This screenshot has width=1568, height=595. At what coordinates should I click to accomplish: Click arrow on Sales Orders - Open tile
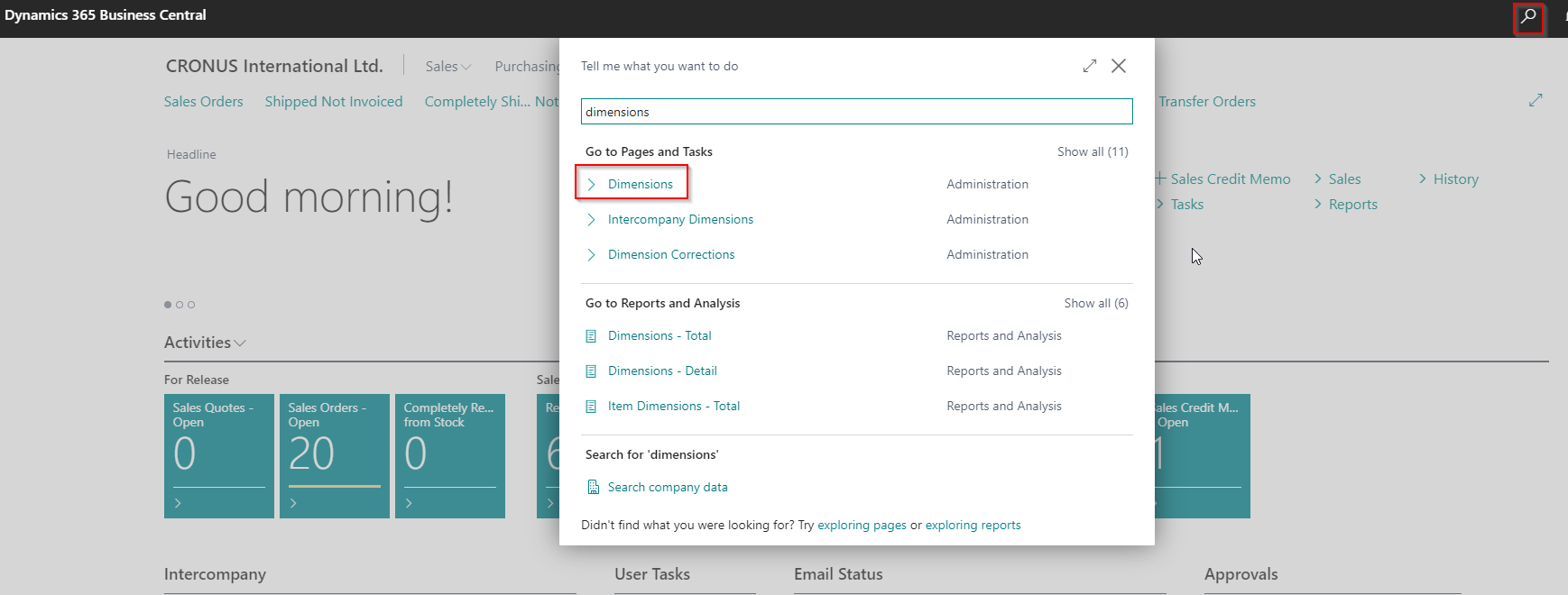(293, 503)
